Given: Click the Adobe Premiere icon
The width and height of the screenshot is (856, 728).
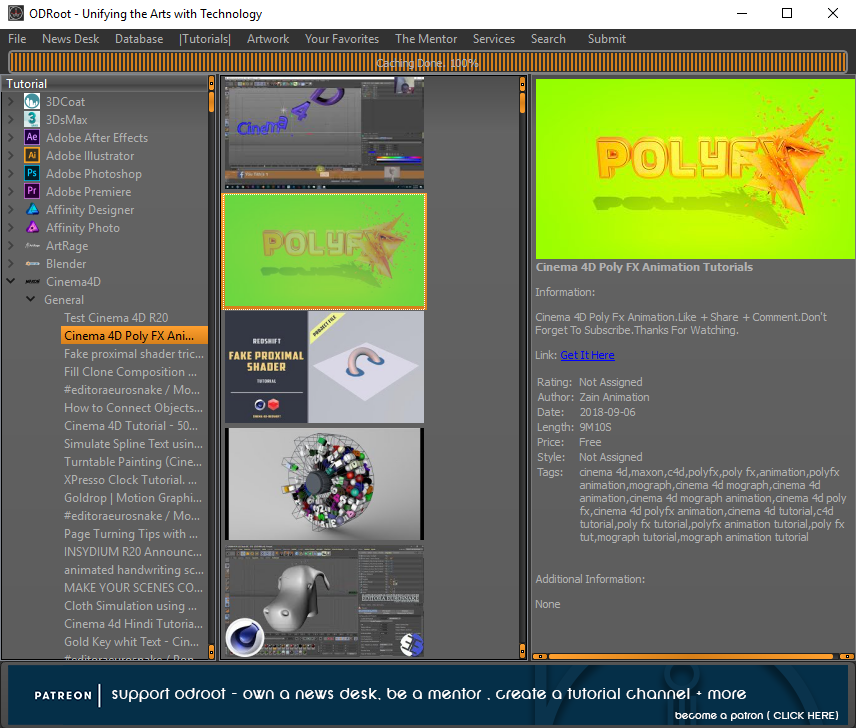Looking at the screenshot, I should tap(32, 192).
